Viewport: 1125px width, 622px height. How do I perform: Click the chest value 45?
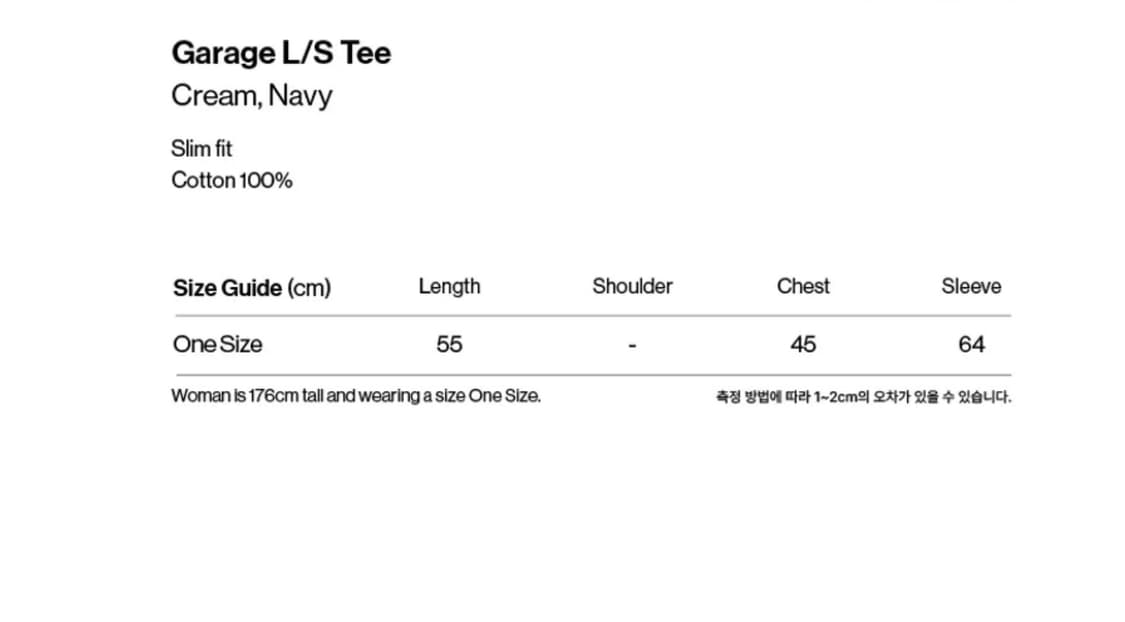pos(803,344)
